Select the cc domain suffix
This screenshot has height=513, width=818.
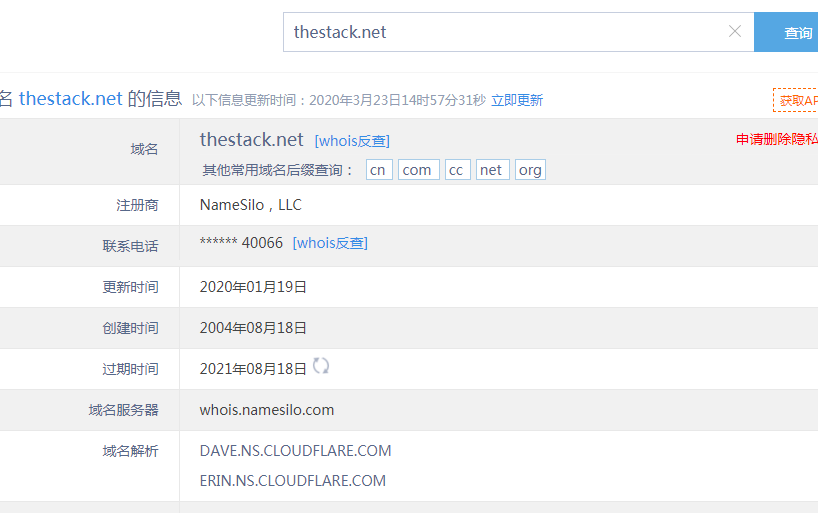coord(458,170)
